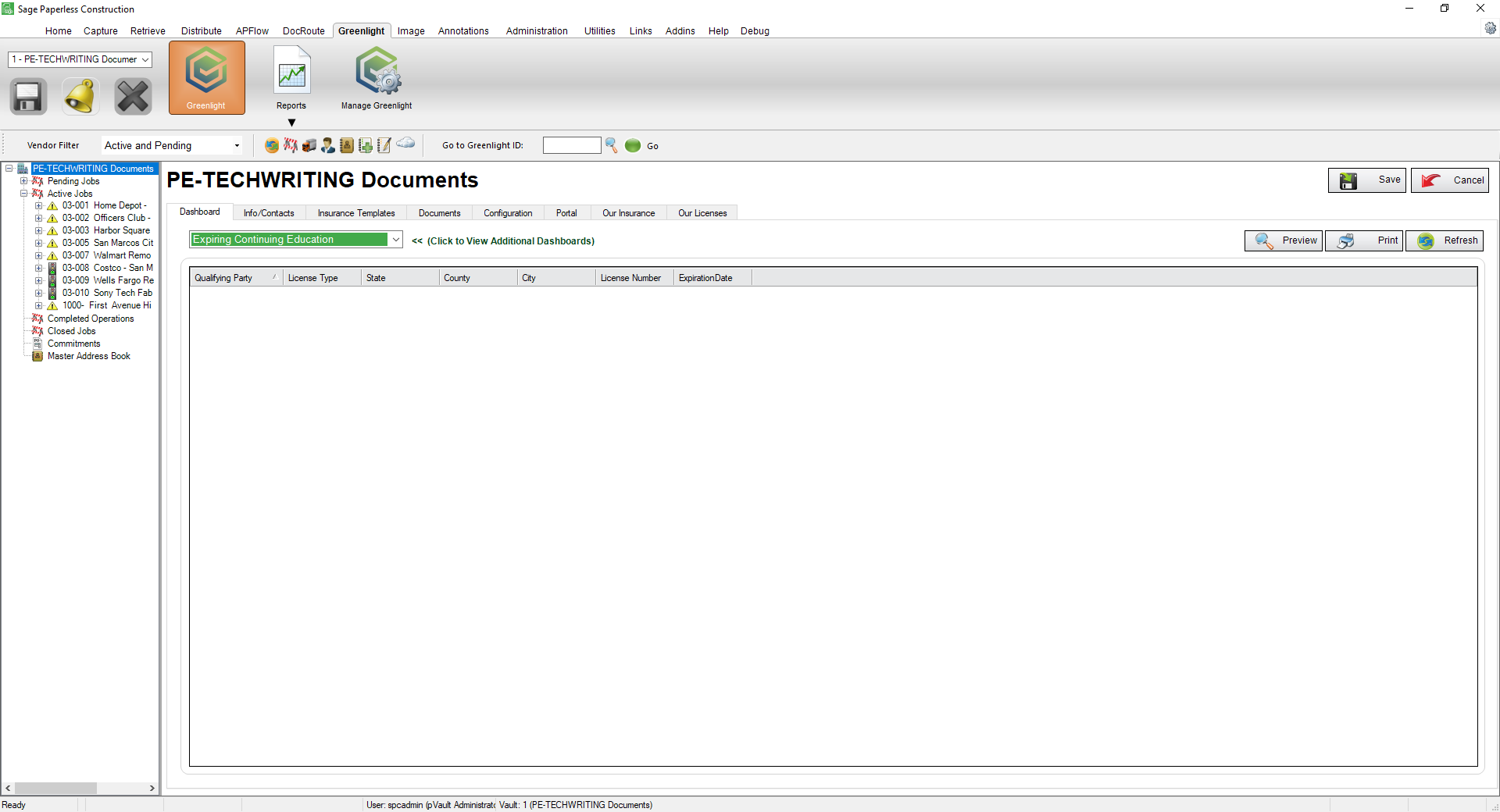Click the person contact toolbar icon

point(328,145)
